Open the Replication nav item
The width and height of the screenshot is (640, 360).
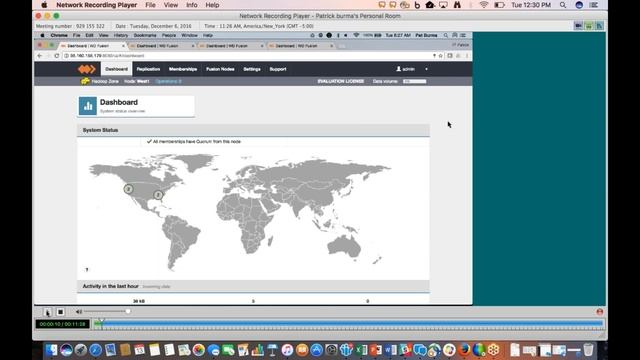(148, 69)
